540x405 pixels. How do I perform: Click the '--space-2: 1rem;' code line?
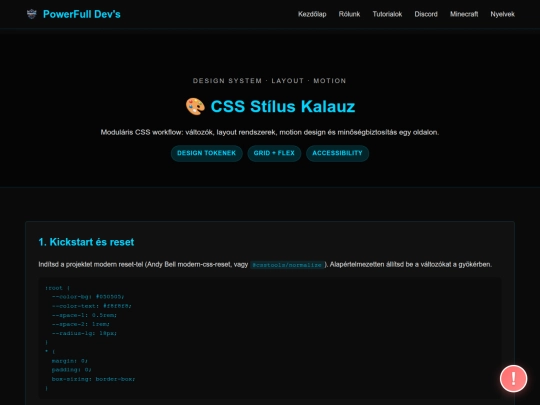(81, 324)
